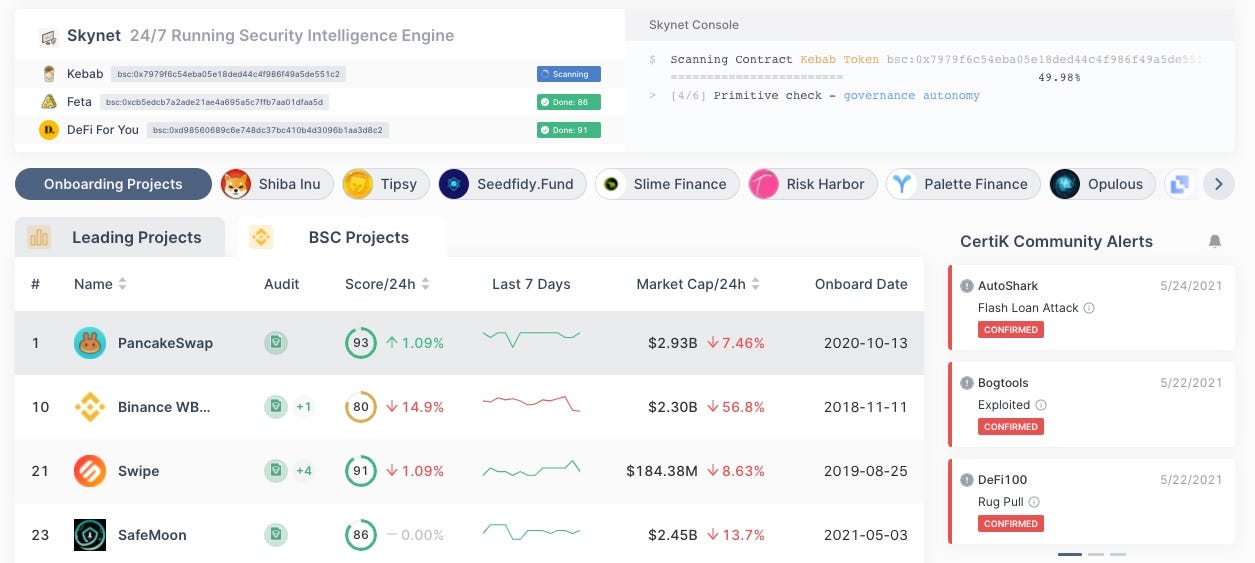Click info icon beside Exploited
Screen dimensions: 1255x563
coord(1041,405)
